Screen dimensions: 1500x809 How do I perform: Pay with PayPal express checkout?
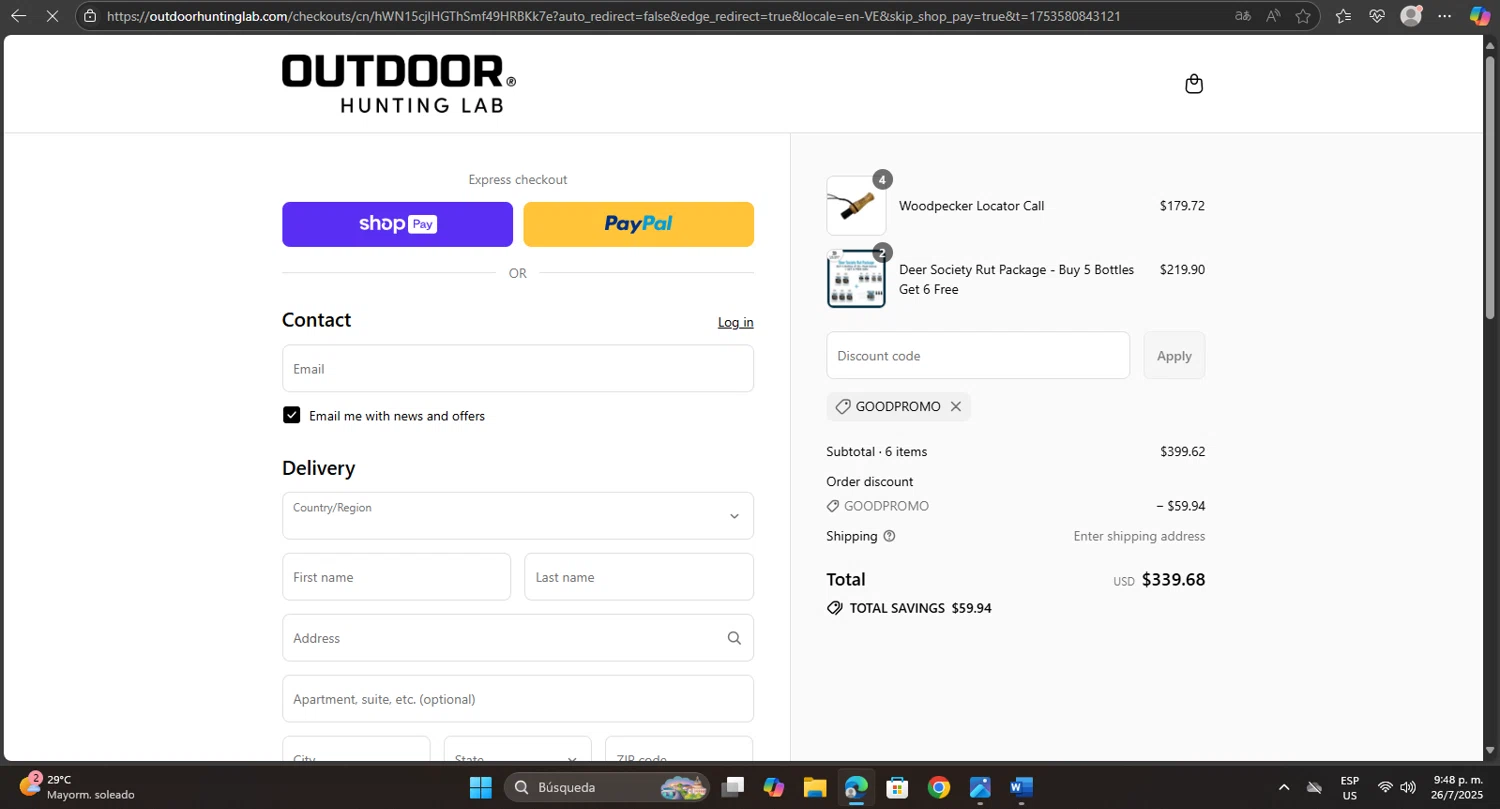pyautogui.click(x=638, y=224)
